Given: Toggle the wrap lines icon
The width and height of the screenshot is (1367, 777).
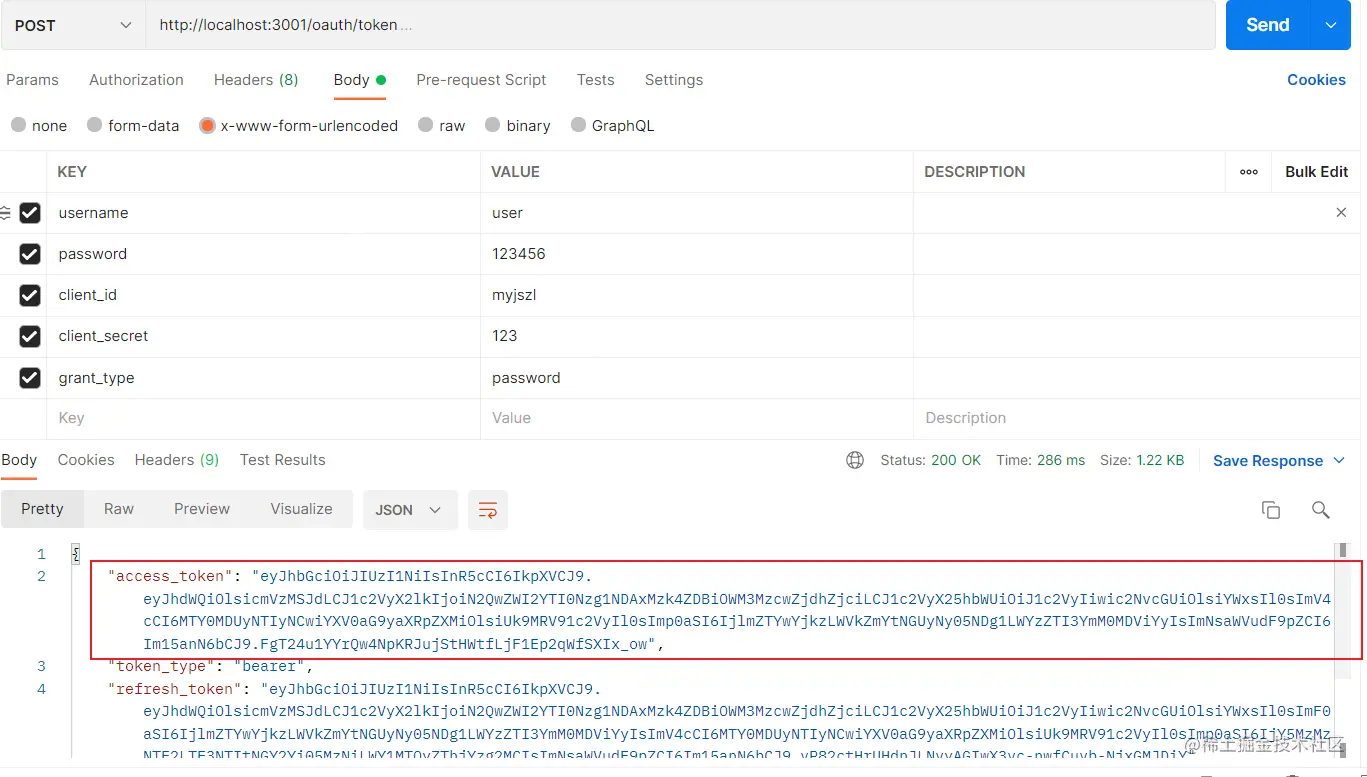Looking at the screenshot, I should tap(488, 510).
